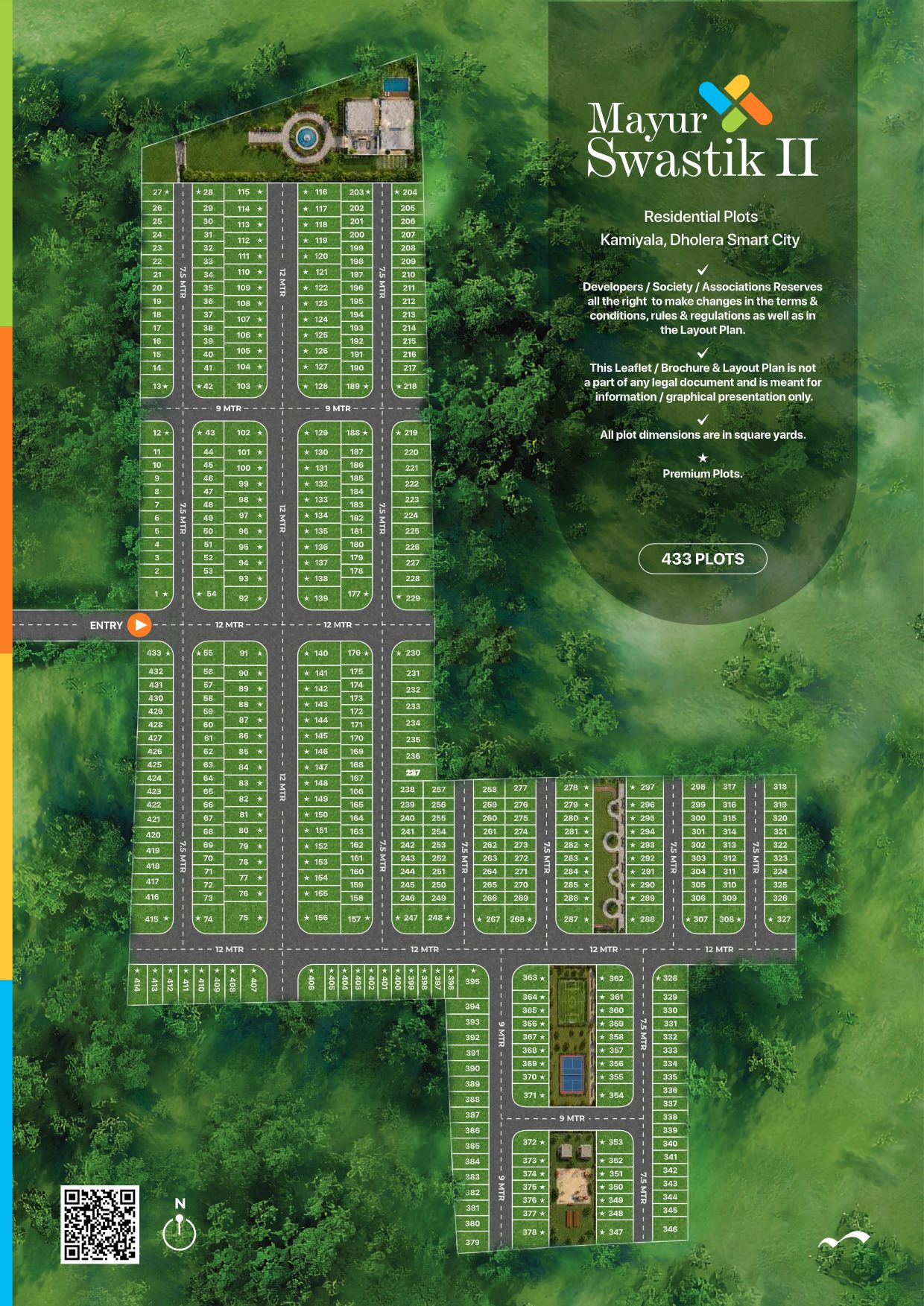Screen dimensions: 924x1306
Task: Click the 433 PLOTS badge
Action: pyautogui.click(x=703, y=559)
